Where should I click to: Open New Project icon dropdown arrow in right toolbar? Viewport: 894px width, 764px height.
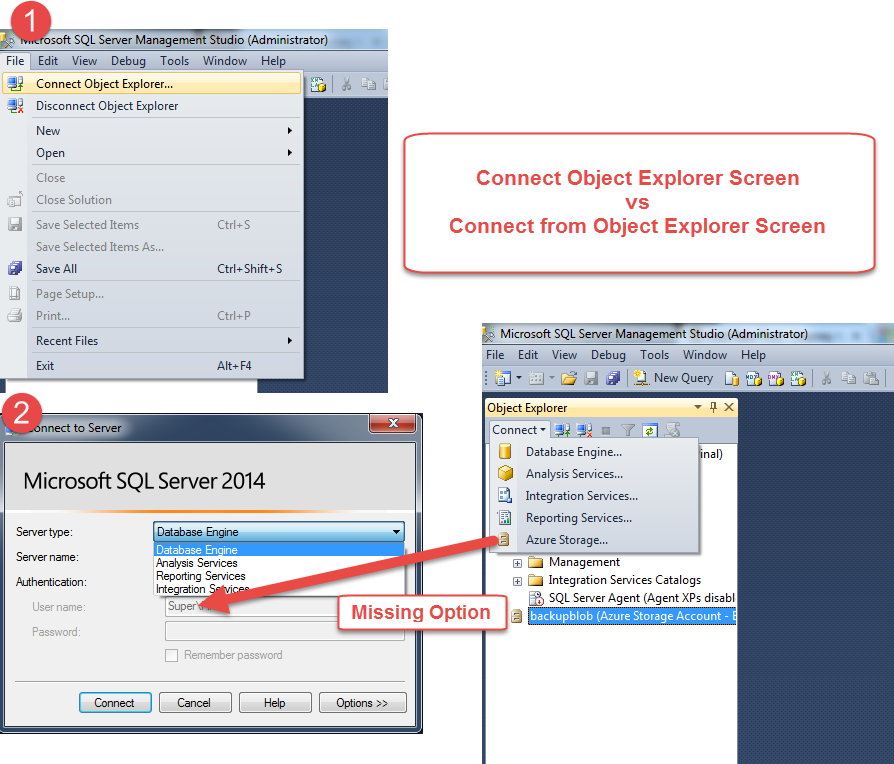pos(518,378)
